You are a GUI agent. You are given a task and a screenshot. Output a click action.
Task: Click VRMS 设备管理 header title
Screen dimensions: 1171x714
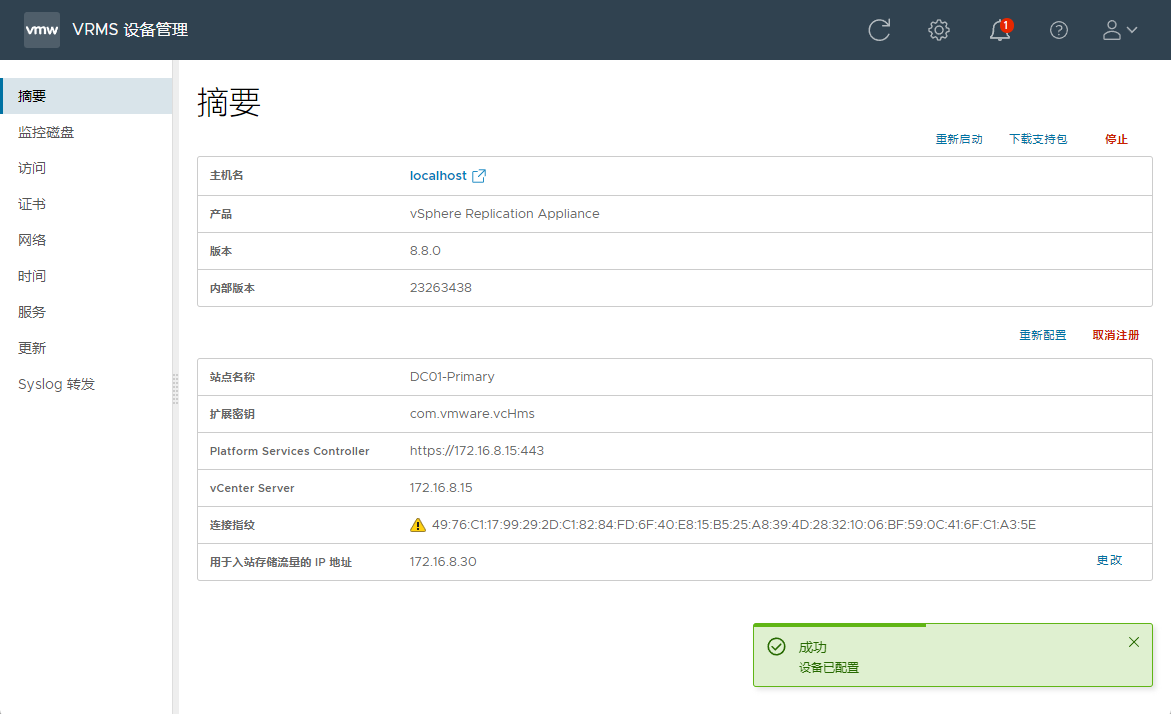(x=130, y=30)
